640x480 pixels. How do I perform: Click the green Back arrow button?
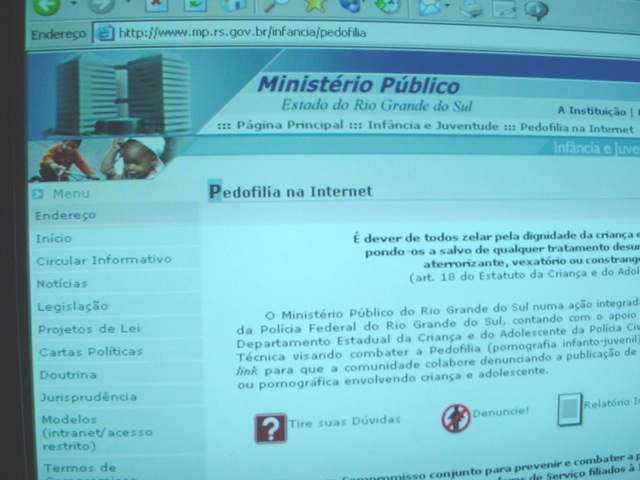46,6
